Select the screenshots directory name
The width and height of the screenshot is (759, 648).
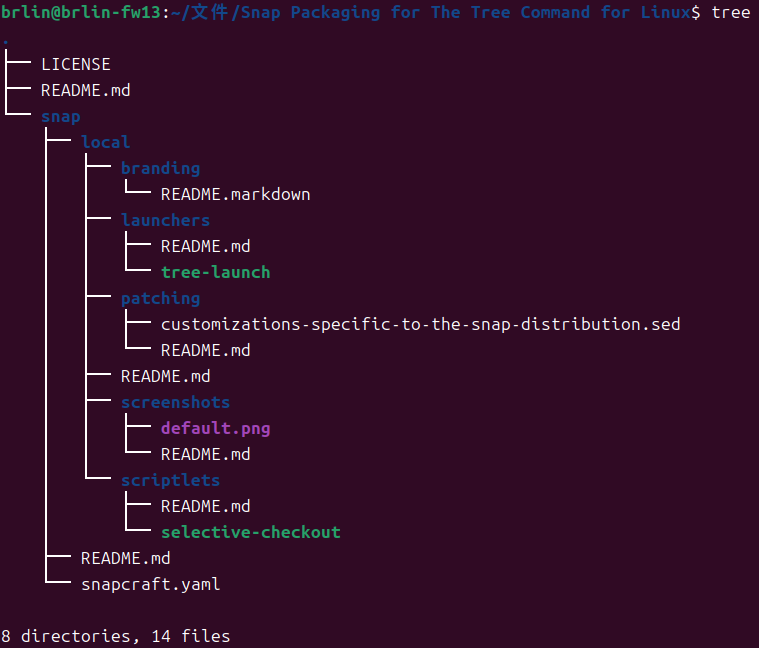click(175, 402)
